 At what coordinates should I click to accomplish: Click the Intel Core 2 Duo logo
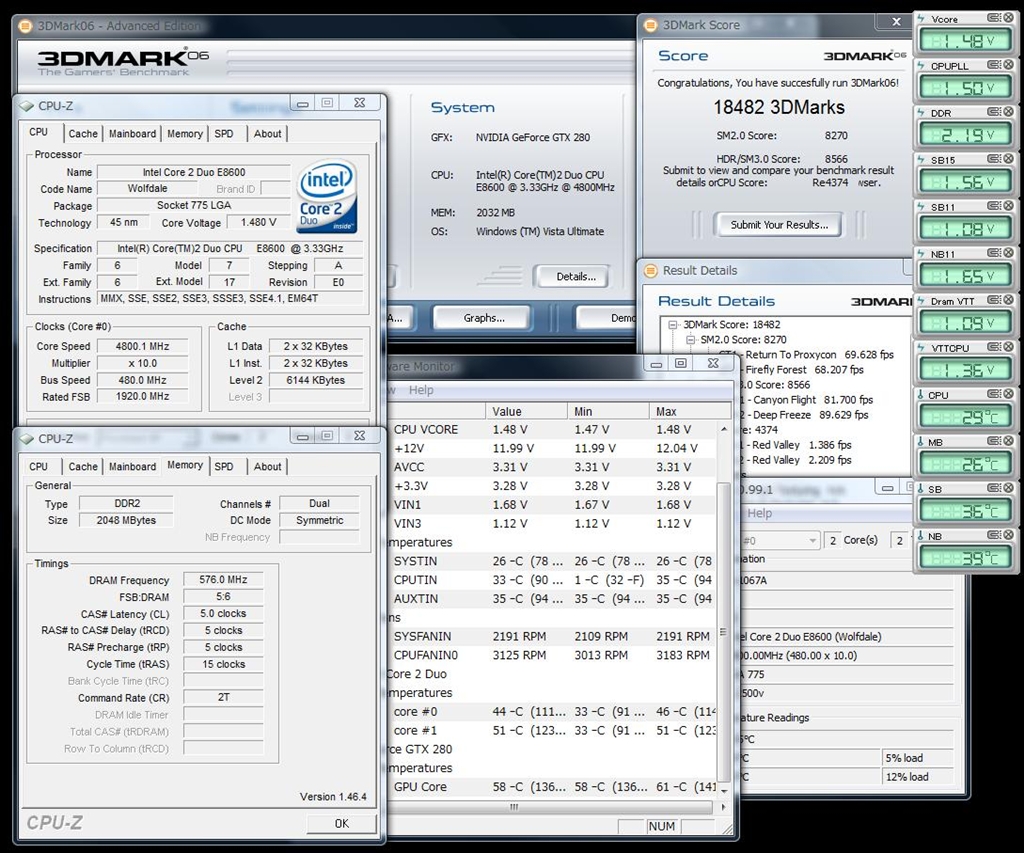point(326,195)
